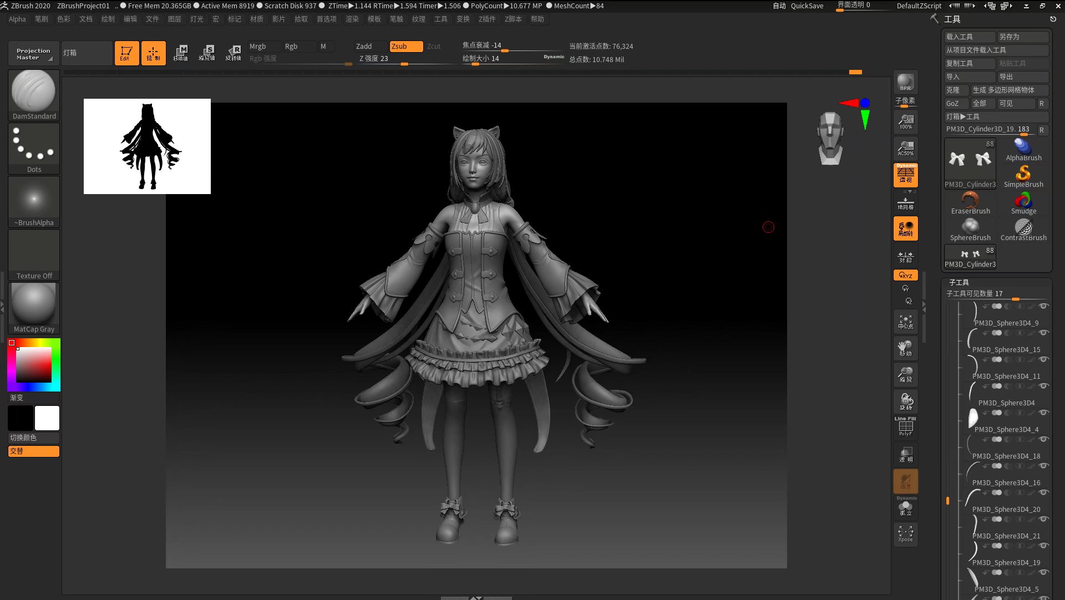This screenshot has width=1065, height=600.
Task: Click the 克隆 clone button
Action: click(956, 90)
